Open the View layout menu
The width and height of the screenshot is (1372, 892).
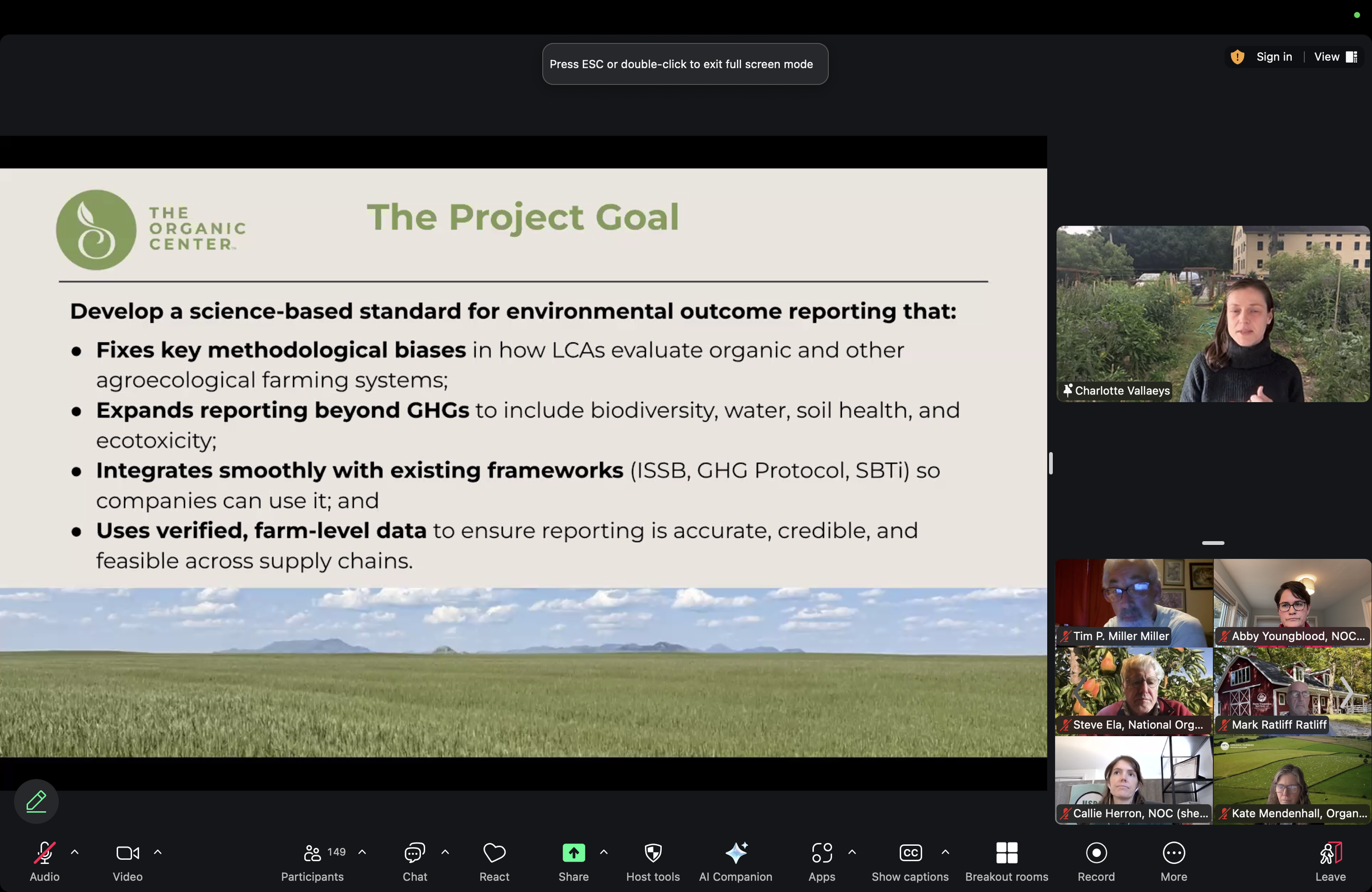pyautogui.click(x=1335, y=57)
